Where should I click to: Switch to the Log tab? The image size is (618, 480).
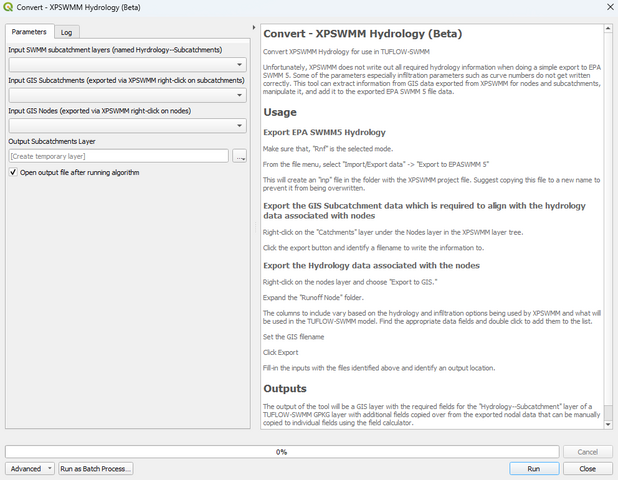point(66,32)
